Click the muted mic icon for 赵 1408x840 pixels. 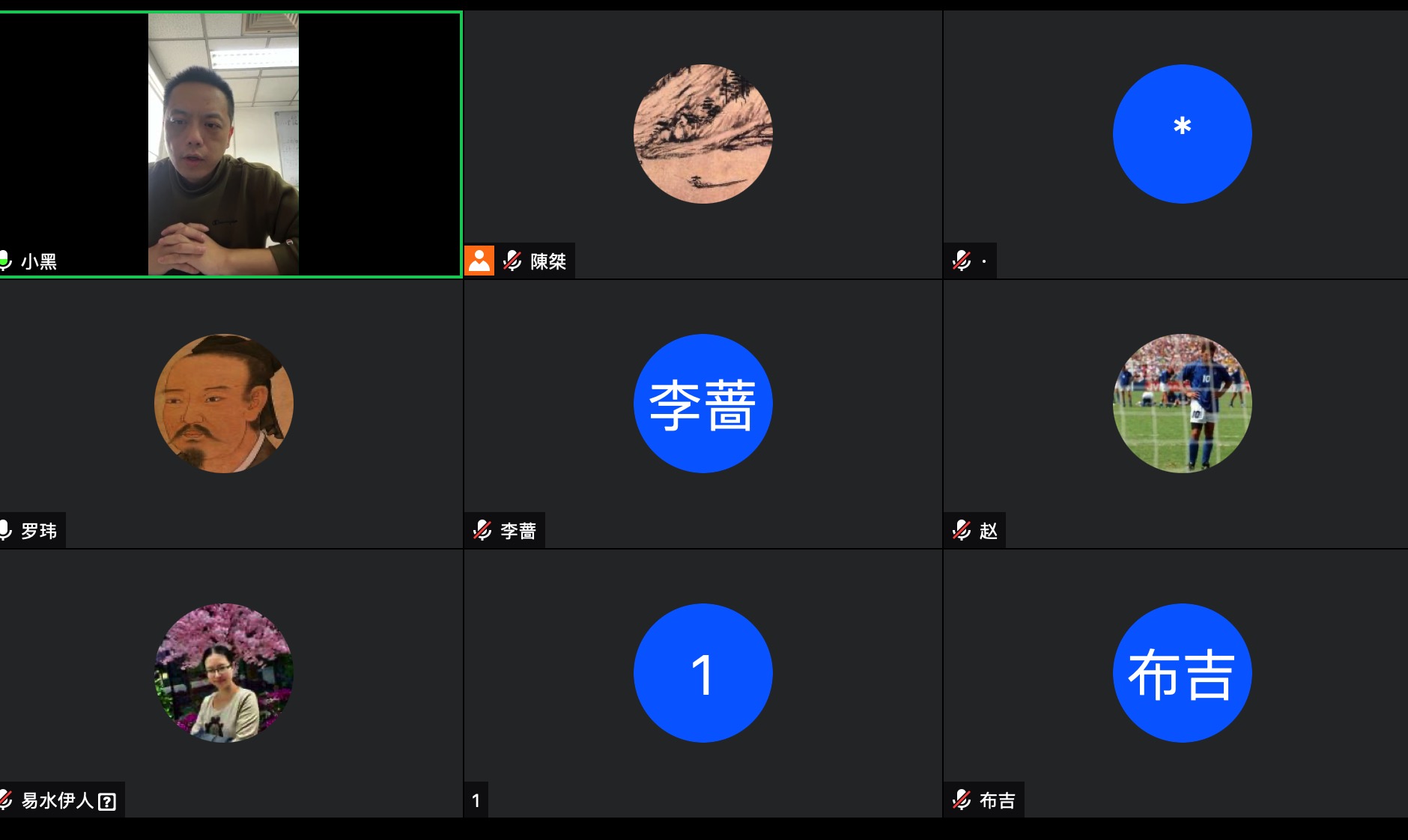tap(962, 530)
